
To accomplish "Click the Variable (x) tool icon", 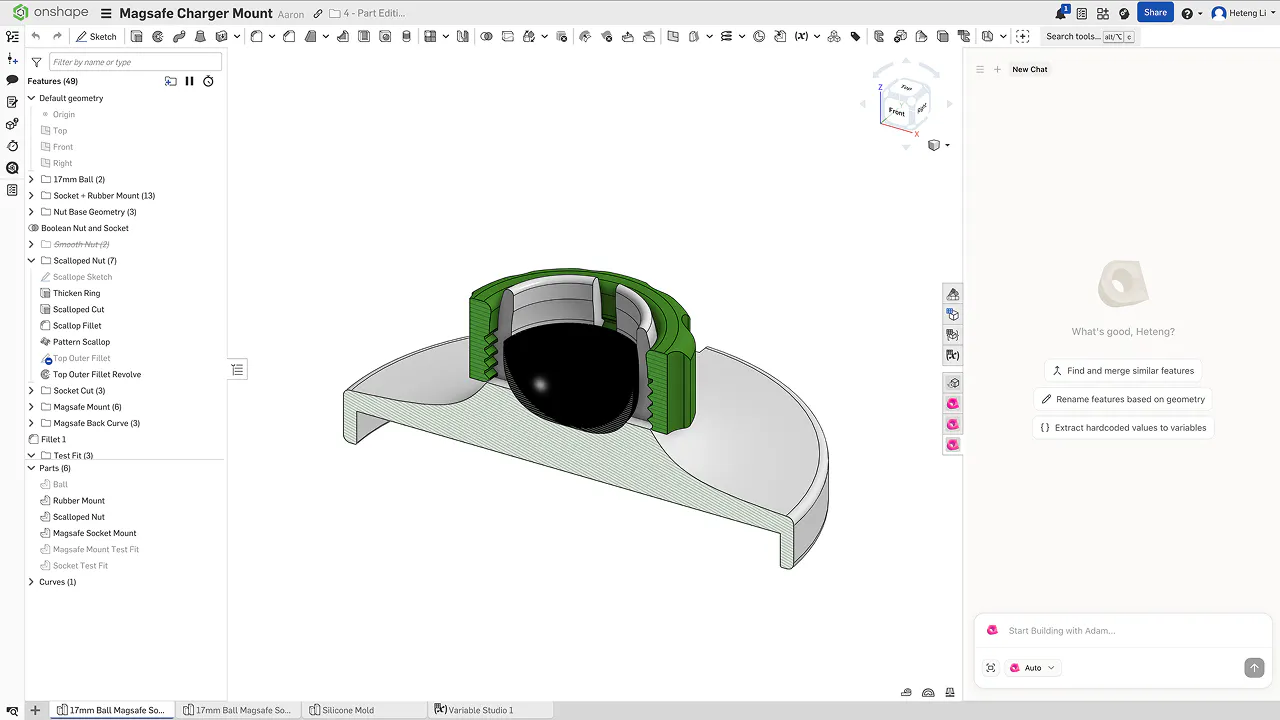I will (x=801, y=36).
